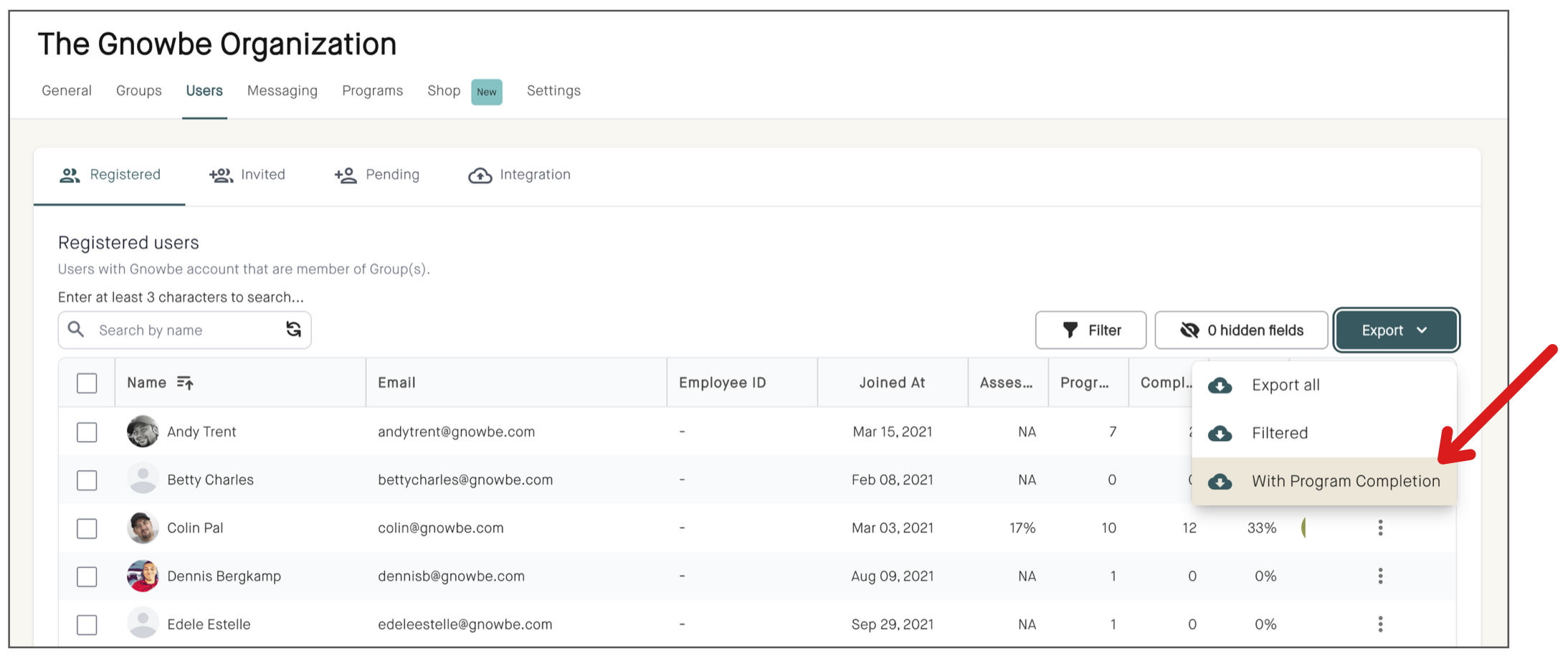Screen dimensions: 1568x671
Task: Select the checkbox next to Andy Trent
Action: [86, 432]
